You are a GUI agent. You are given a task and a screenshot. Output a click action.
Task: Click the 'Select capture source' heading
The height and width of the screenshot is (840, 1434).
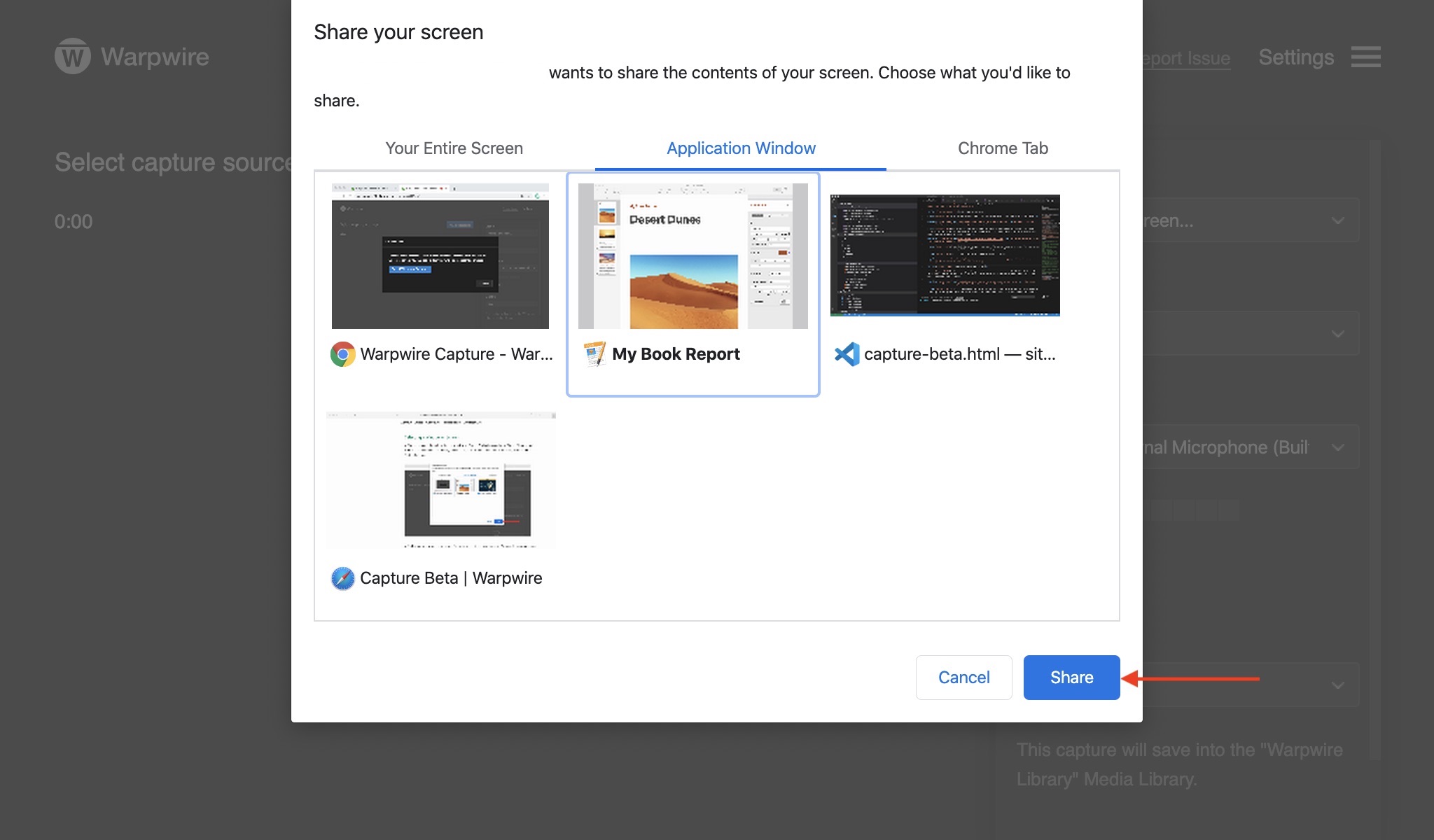point(173,162)
